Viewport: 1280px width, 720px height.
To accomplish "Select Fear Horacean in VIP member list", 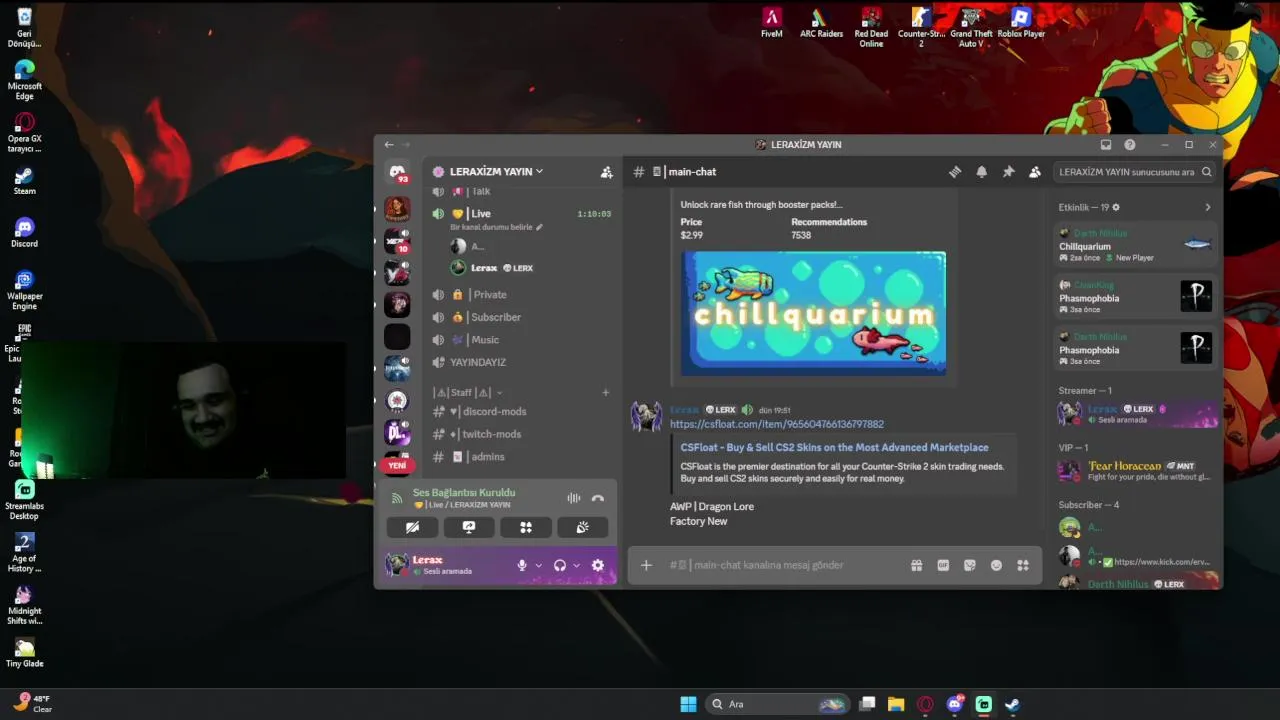I will (1138, 470).
